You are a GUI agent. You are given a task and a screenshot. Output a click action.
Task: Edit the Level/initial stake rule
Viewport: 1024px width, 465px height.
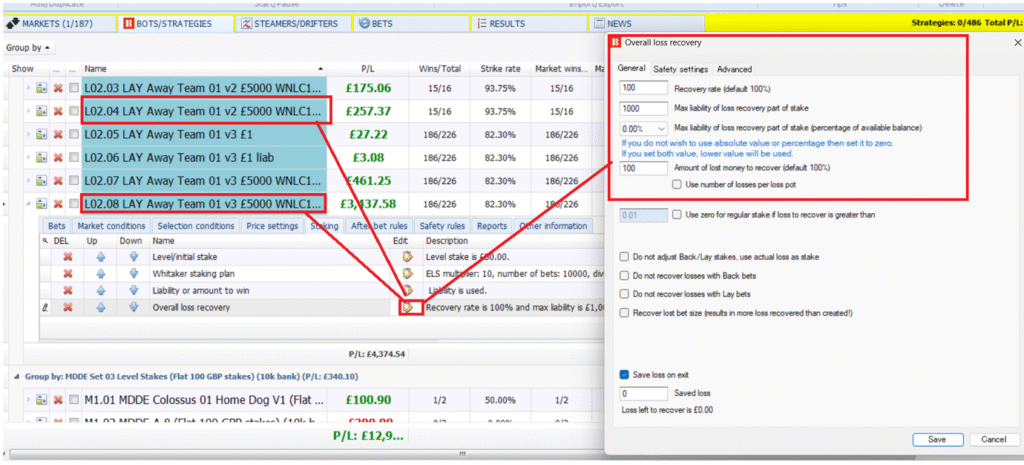click(409, 257)
